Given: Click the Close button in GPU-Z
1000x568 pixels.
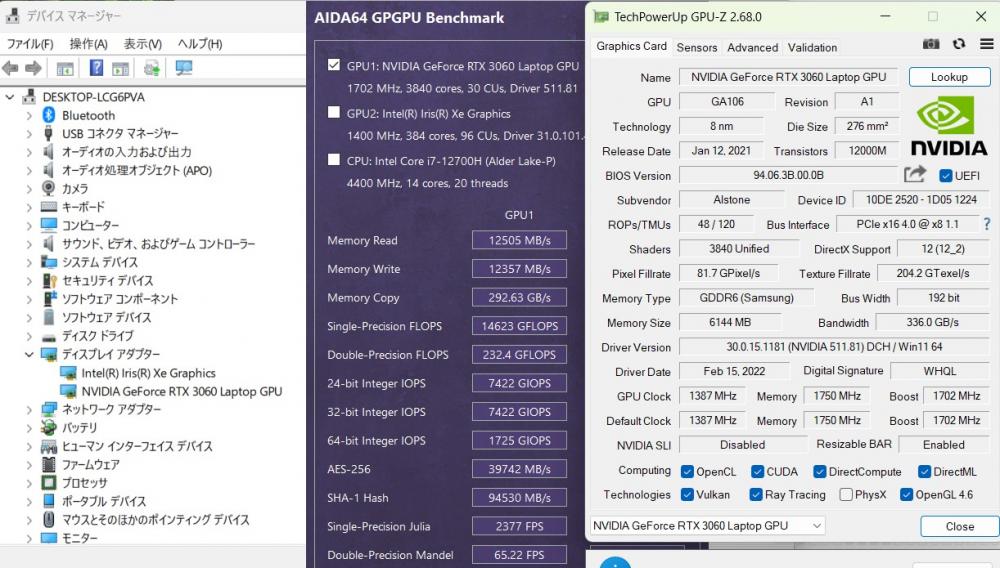Looking at the screenshot, I should 959,526.
